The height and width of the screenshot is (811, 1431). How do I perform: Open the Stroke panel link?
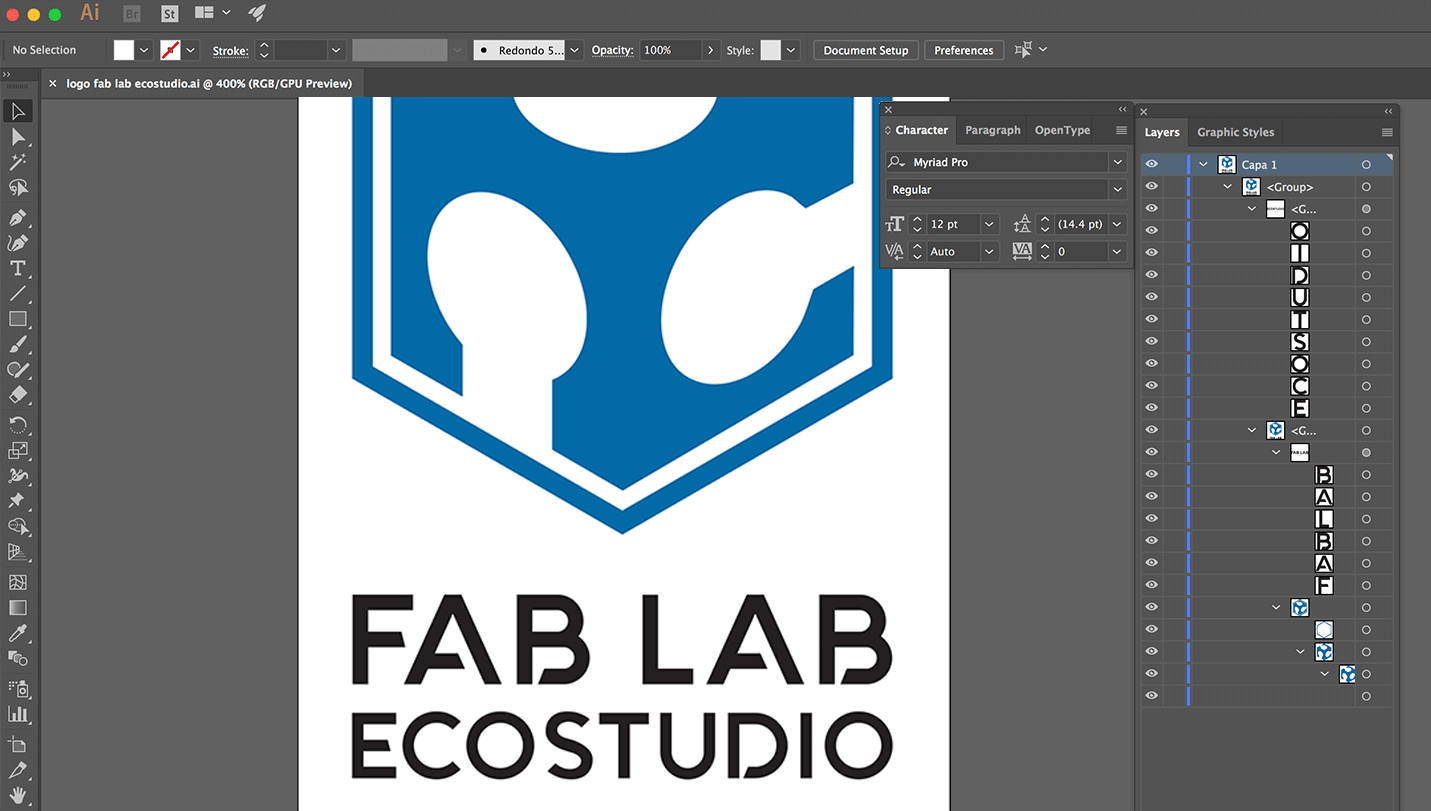click(230, 51)
